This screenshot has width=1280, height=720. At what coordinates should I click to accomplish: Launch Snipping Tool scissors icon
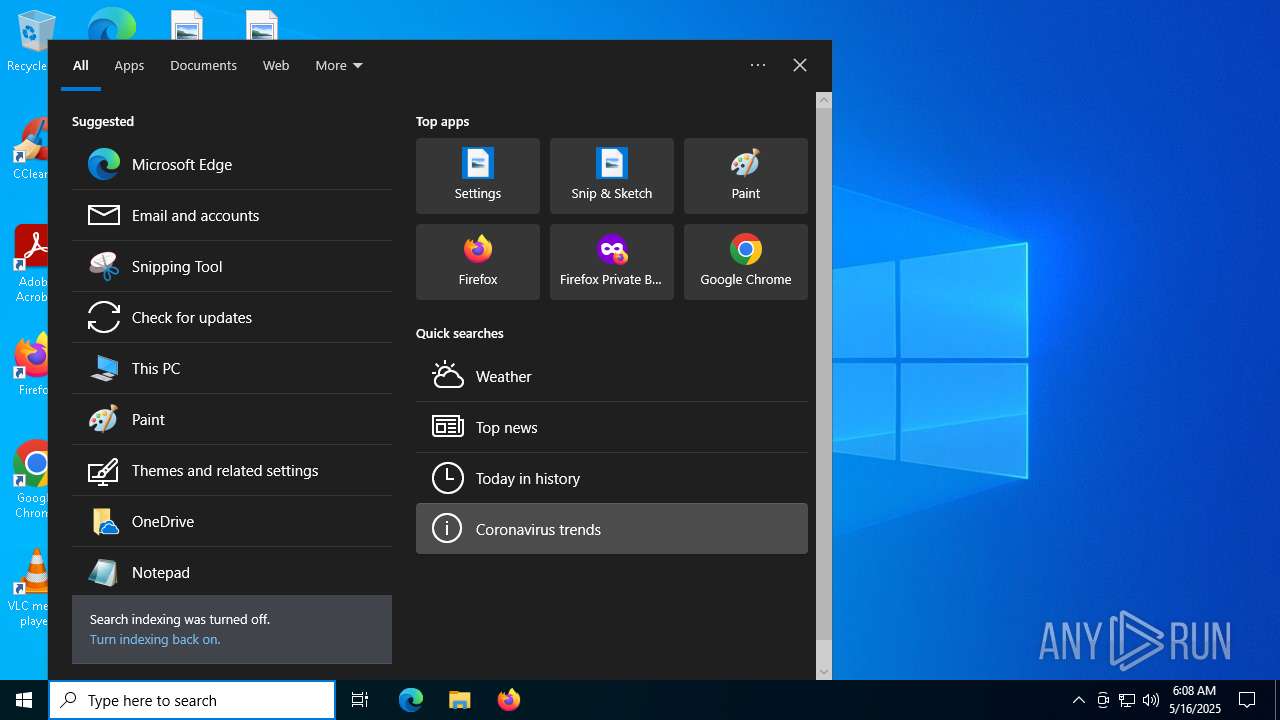click(104, 266)
